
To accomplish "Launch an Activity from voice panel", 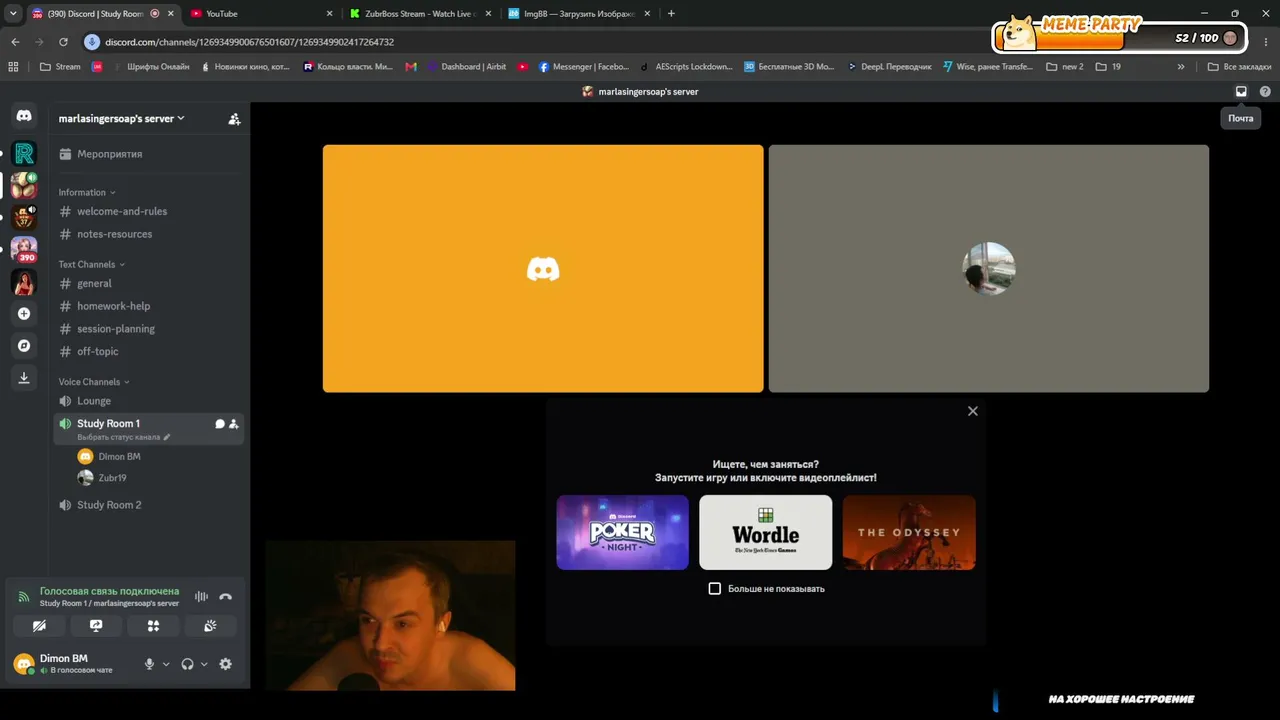I will click(153, 626).
